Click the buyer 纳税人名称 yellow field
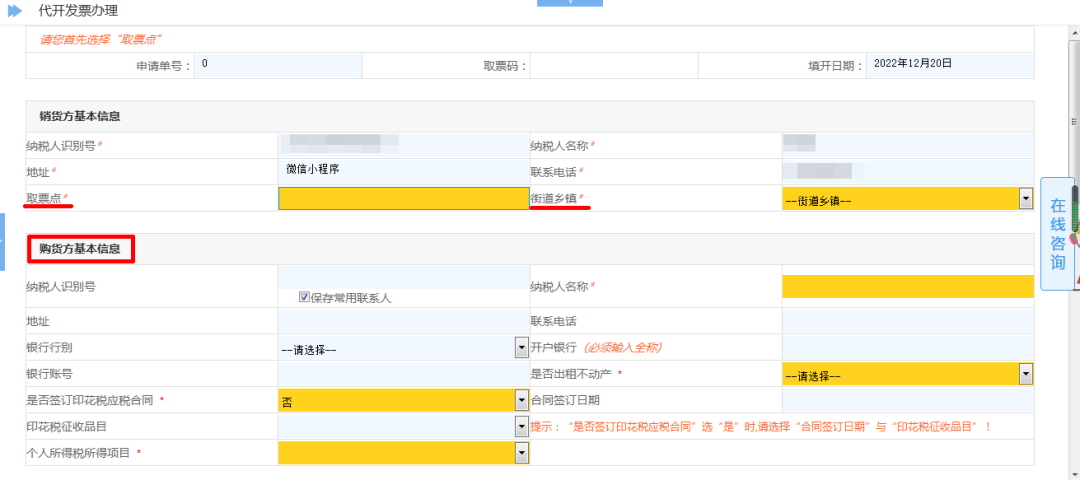1080x480 pixels. [907, 287]
